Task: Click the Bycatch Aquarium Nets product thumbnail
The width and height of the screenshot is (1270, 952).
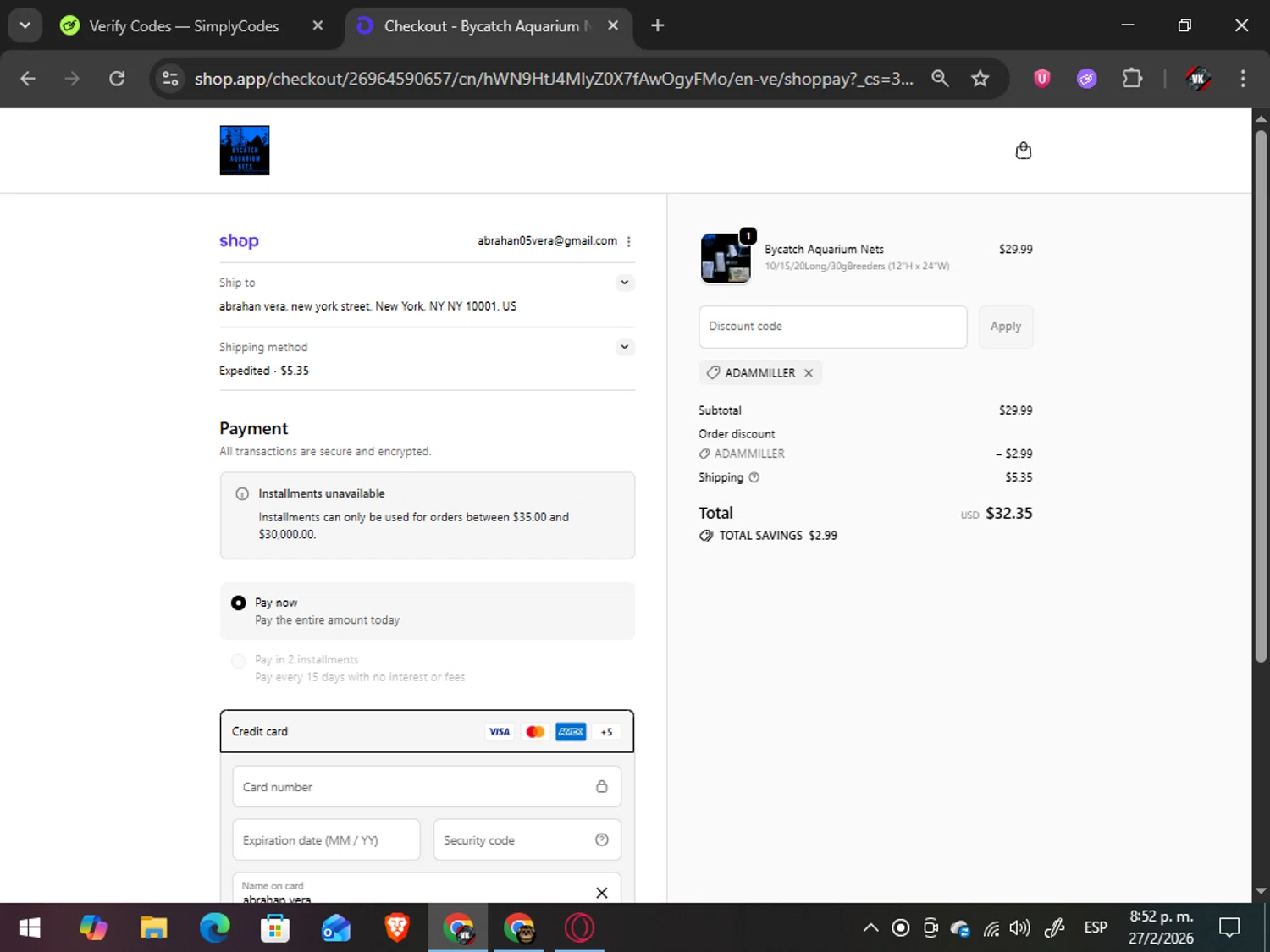Action: click(x=726, y=258)
